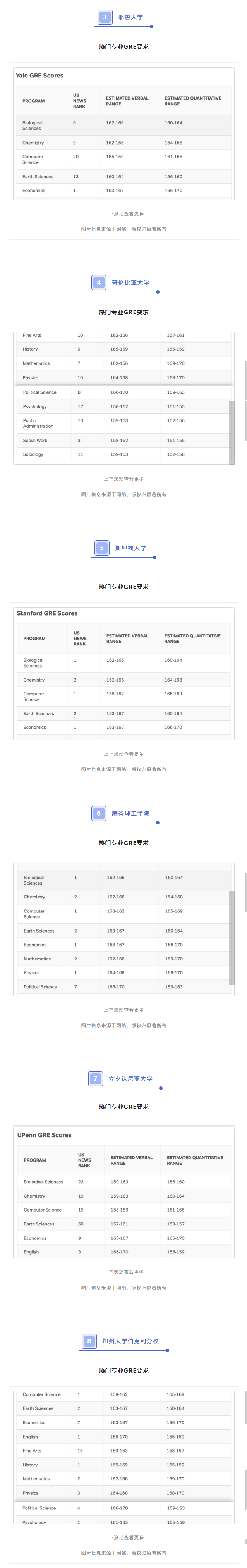247x1568 pixels.
Task: Click the MIT table's vertical scrollbar thumb
Action: pos(232,937)
